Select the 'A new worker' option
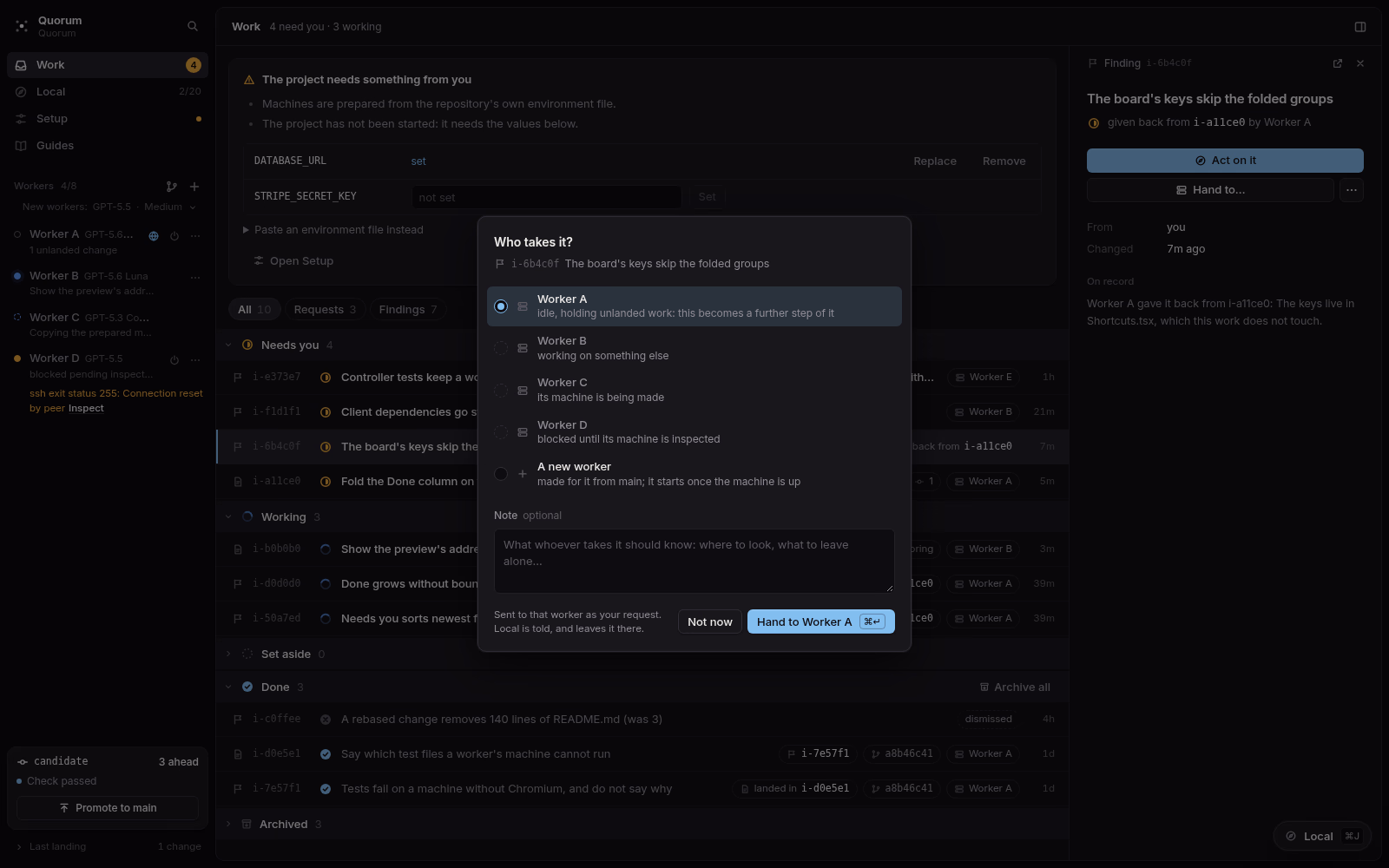 [x=694, y=474]
